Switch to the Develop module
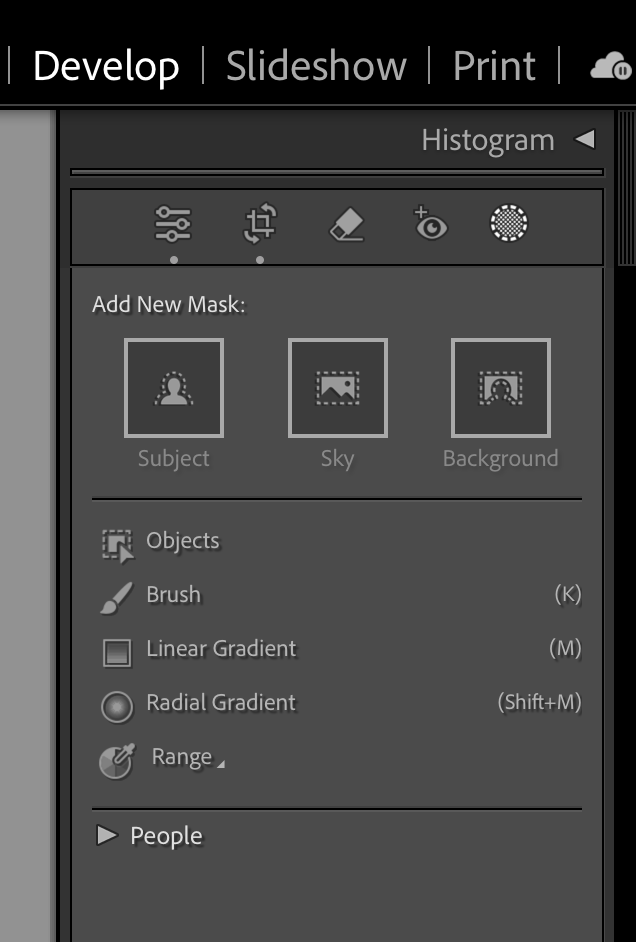The width and height of the screenshot is (636, 942). [x=106, y=66]
